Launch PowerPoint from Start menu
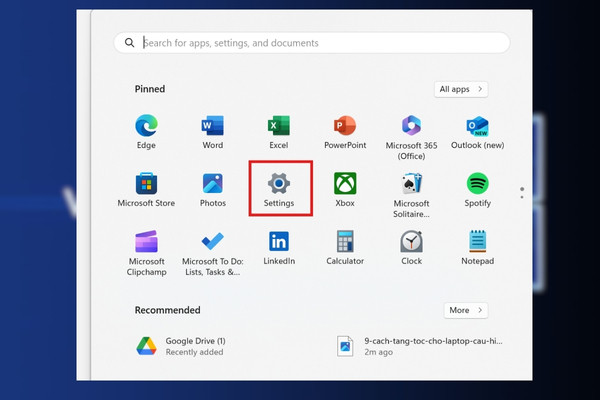The height and width of the screenshot is (400, 600). pos(345,125)
